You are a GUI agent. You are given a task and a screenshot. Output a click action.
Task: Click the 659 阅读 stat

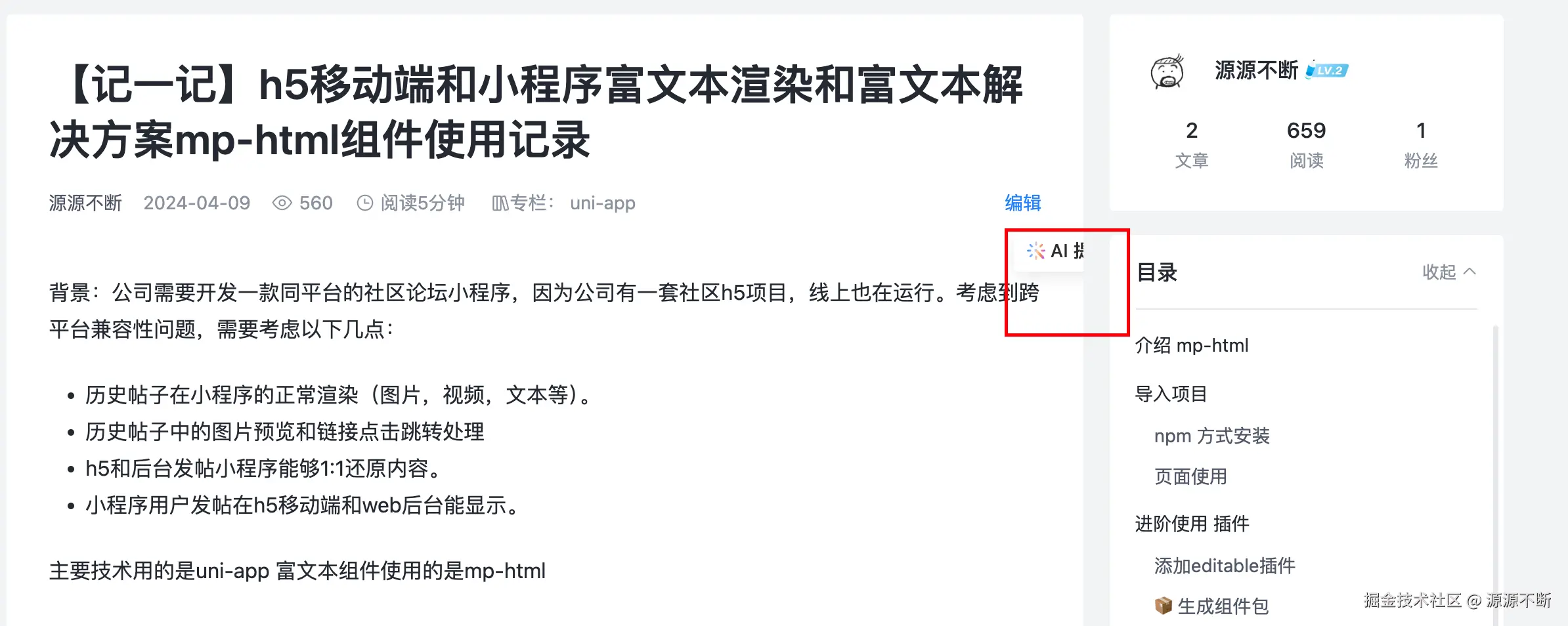(1306, 144)
